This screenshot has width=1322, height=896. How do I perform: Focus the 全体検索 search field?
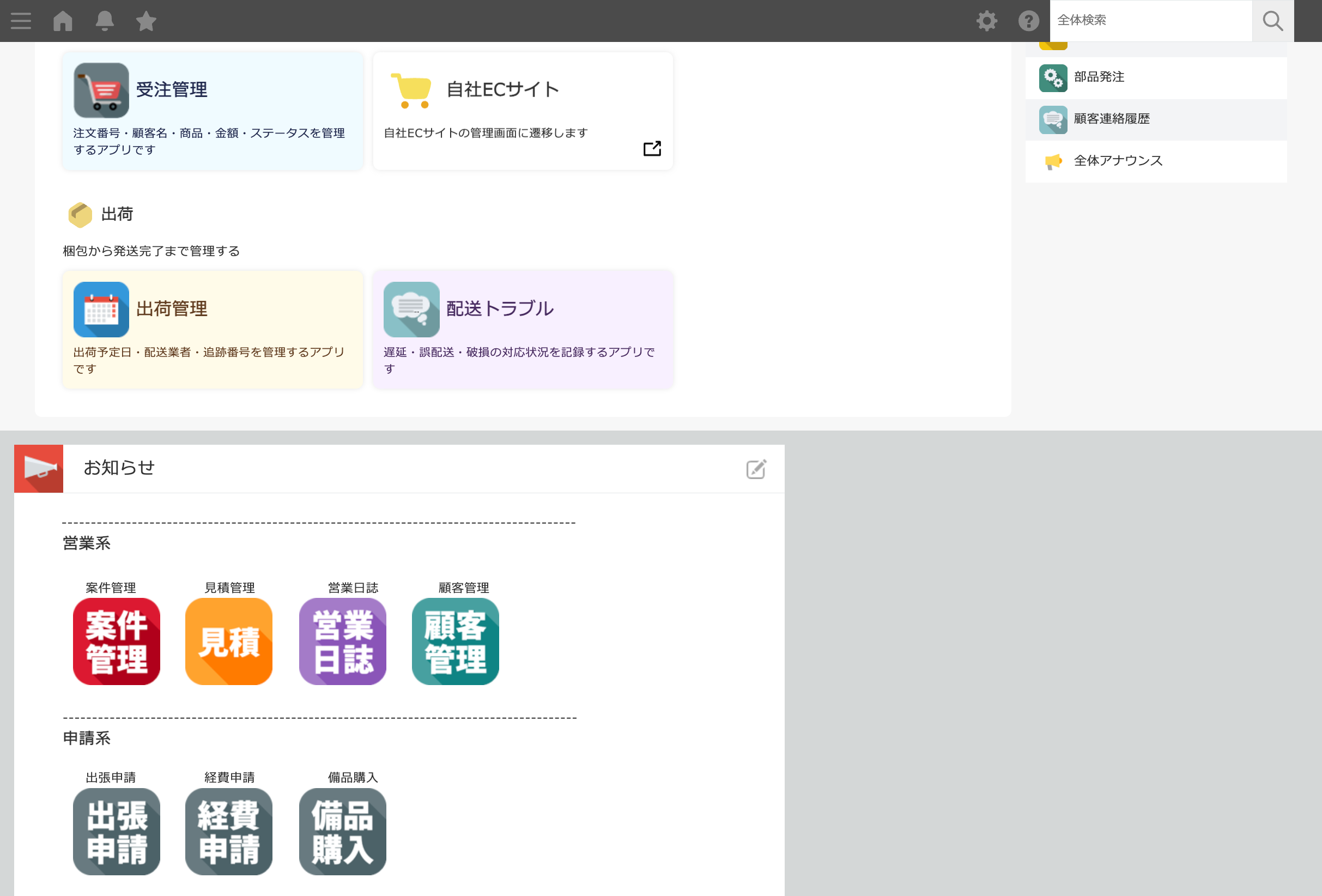tap(1151, 21)
